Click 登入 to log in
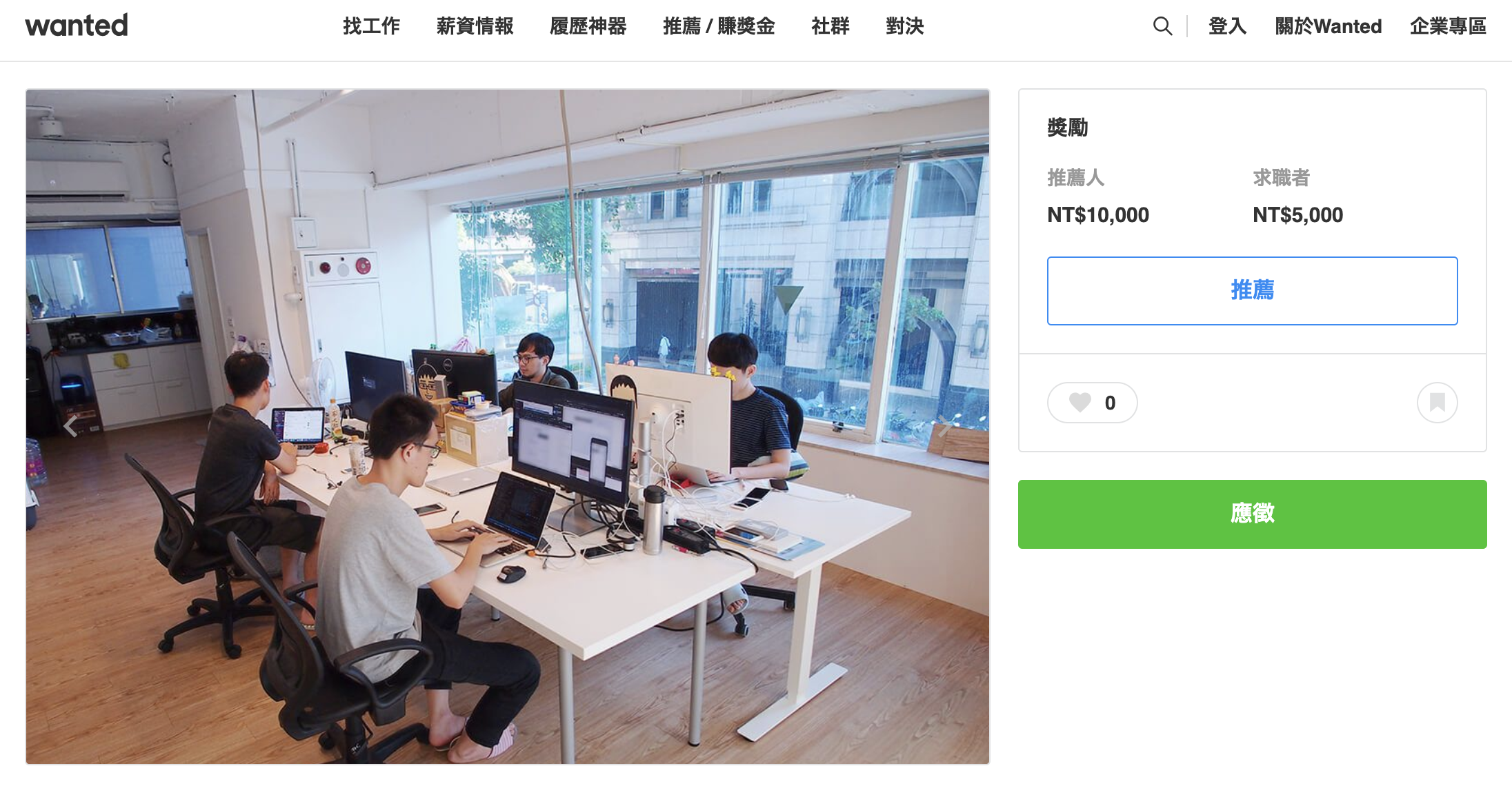 point(1227,26)
